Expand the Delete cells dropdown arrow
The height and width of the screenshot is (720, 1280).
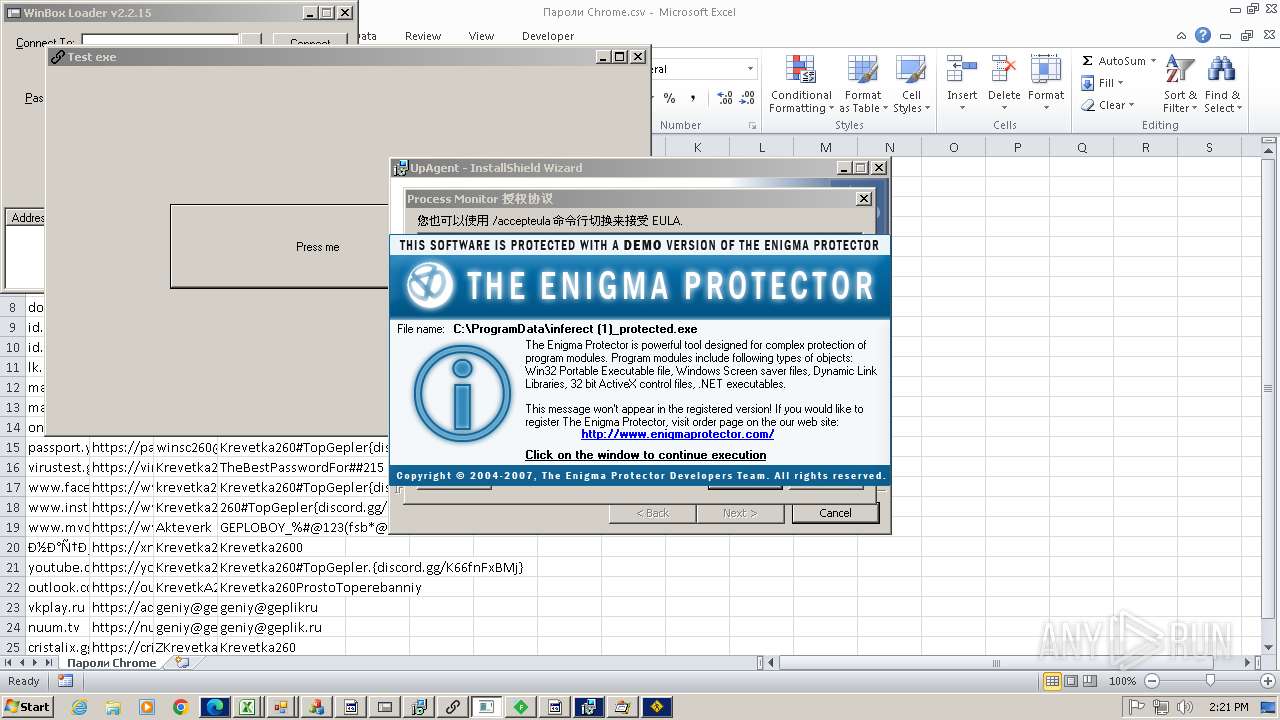(x=1003, y=108)
